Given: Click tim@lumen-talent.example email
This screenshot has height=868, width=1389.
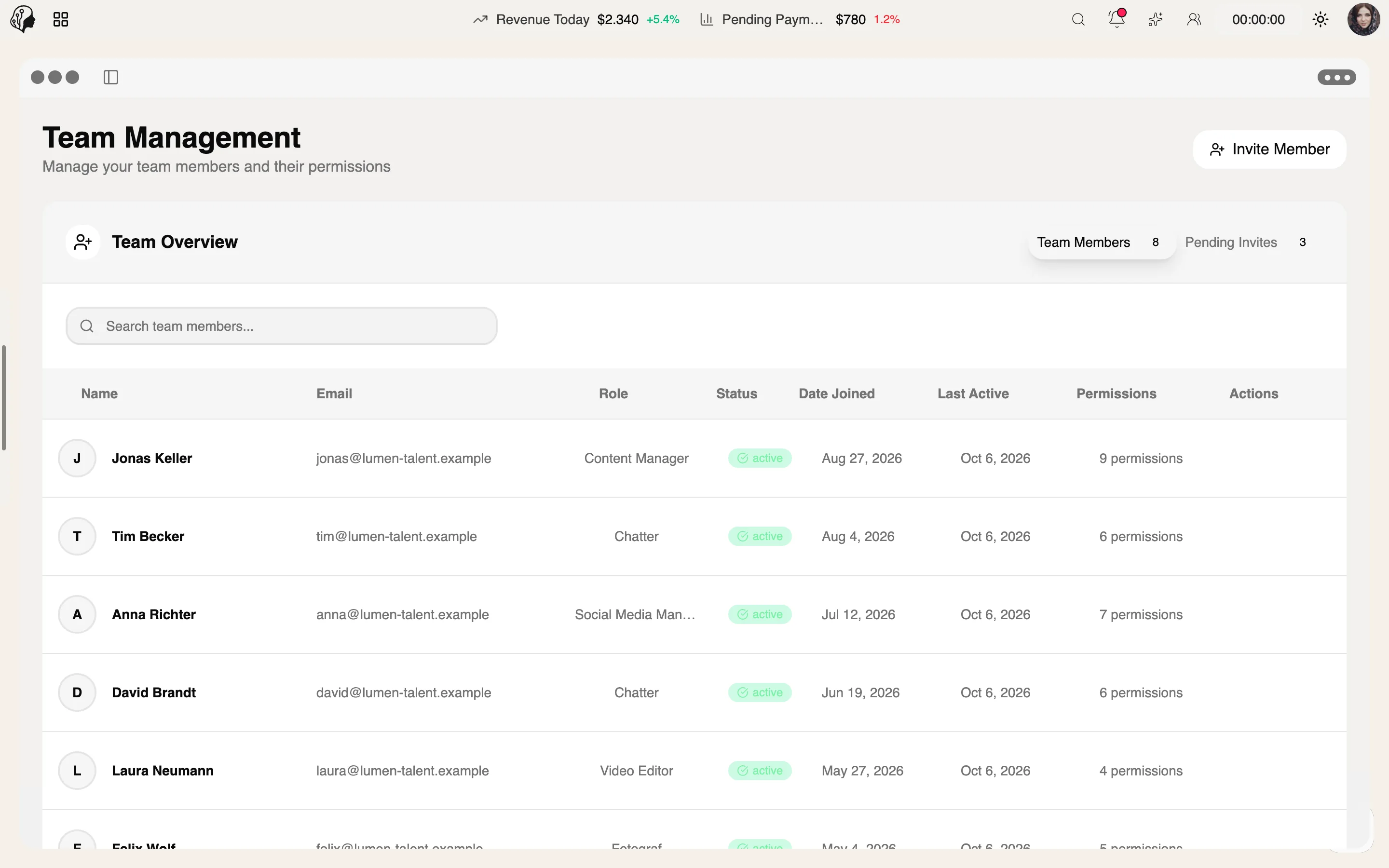Looking at the screenshot, I should 396,536.
